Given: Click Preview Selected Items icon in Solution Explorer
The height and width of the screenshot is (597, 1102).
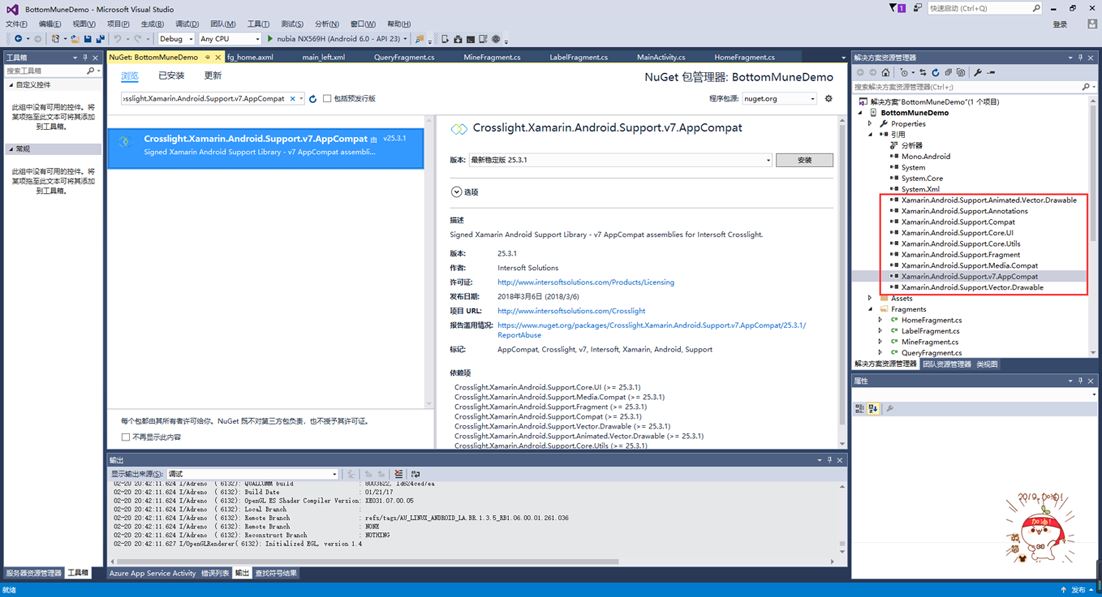Looking at the screenshot, I should point(991,72).
